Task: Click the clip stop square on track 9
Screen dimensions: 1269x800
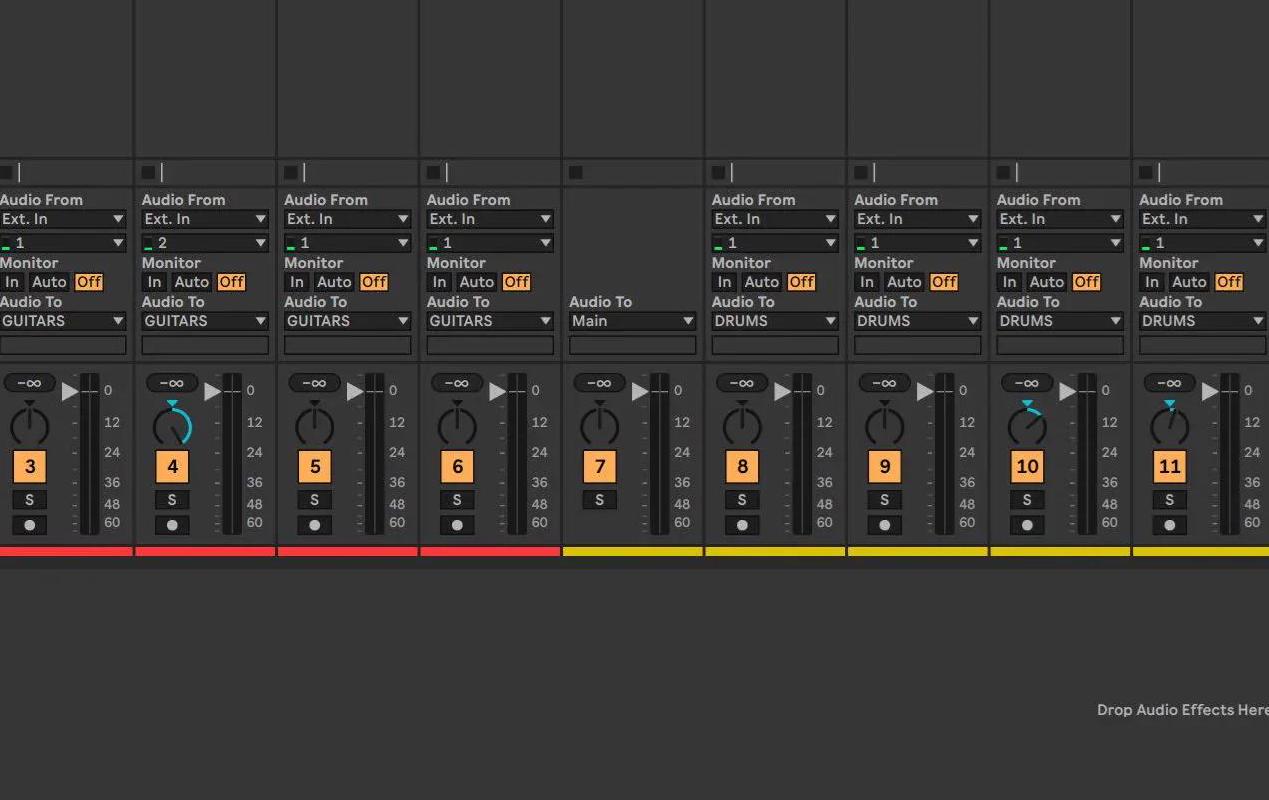Action: (x=861, y=172)
